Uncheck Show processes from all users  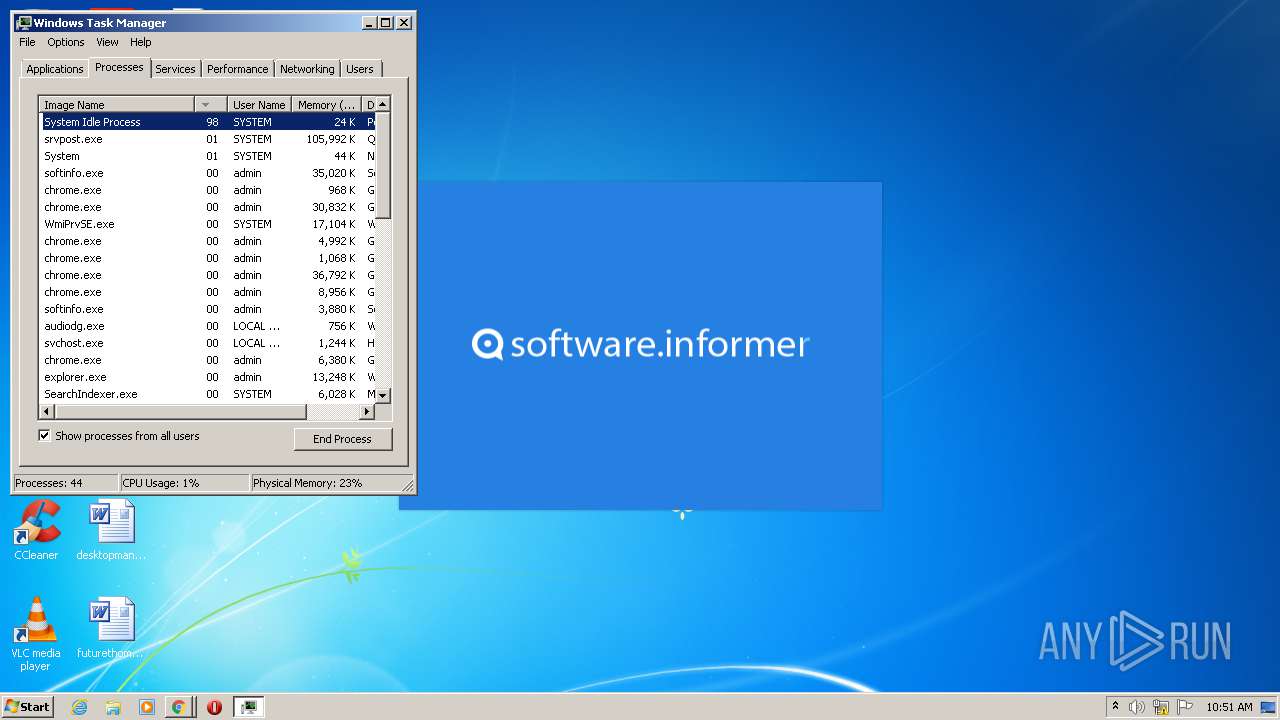pyautogui.click(x=44, y=435)
